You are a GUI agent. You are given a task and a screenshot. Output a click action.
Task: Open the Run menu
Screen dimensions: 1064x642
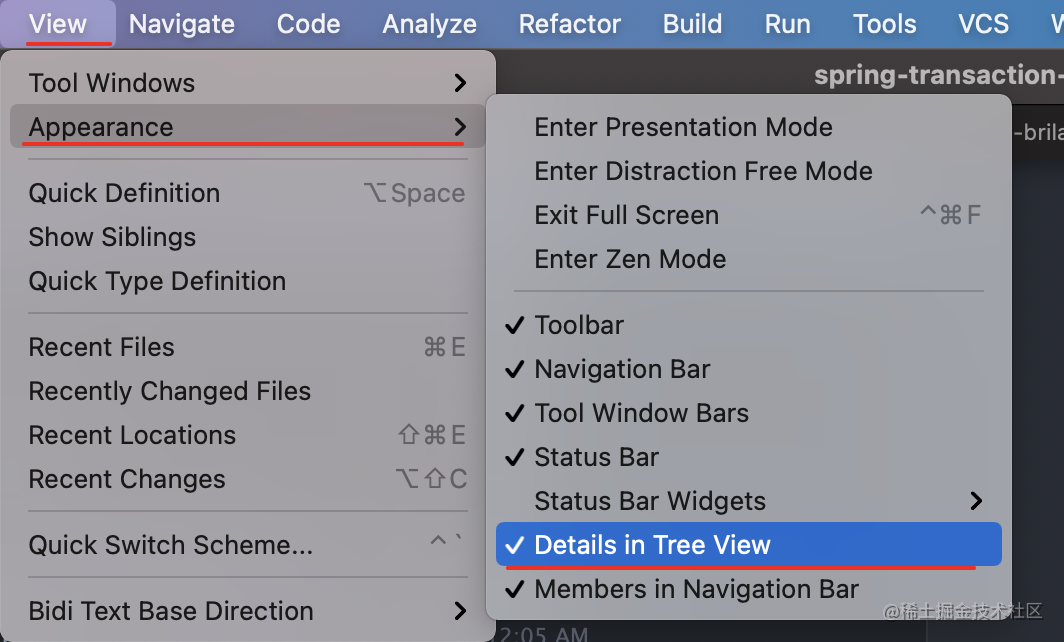pyautogui.click(x=788, y=24)
